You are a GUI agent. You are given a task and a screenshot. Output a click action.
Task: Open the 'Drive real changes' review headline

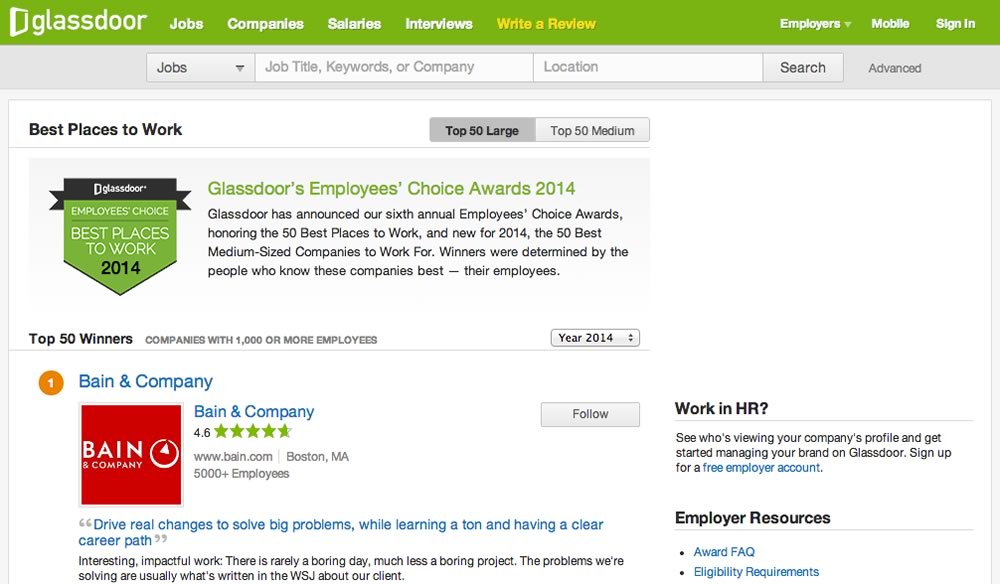point(341,532)
